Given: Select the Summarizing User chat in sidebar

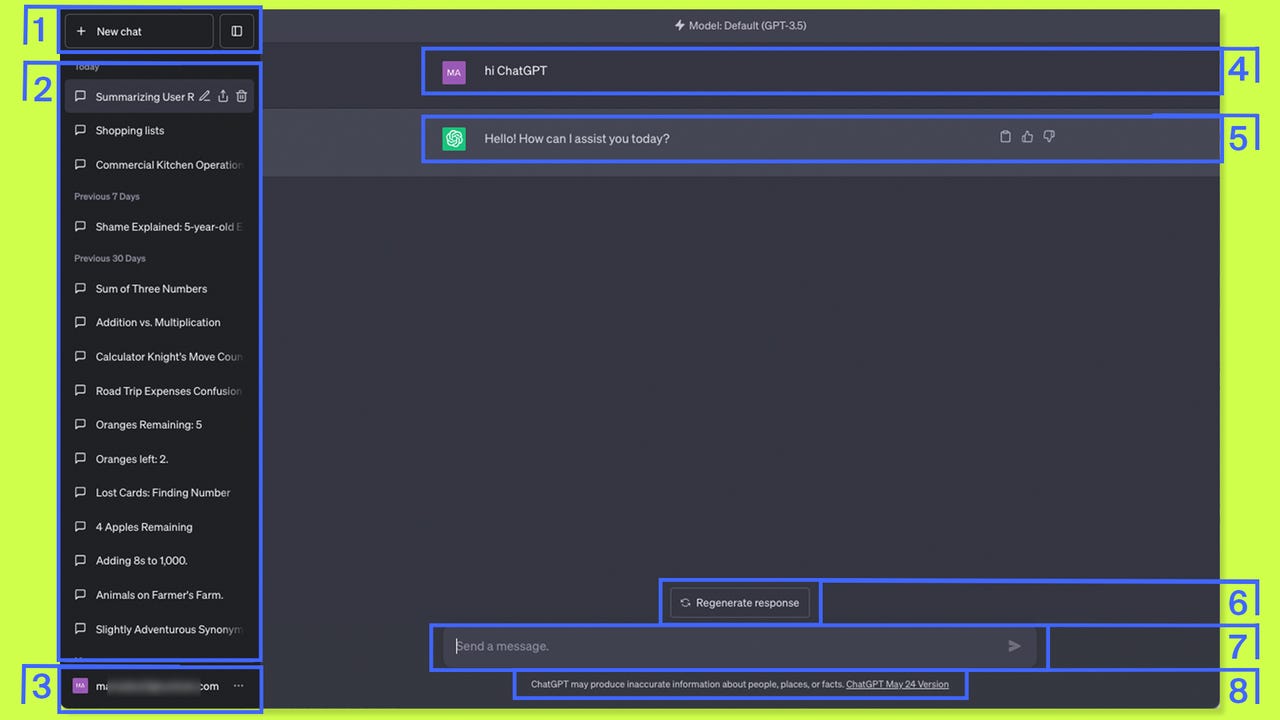Looking at the screenshot, I should (159, 97).
